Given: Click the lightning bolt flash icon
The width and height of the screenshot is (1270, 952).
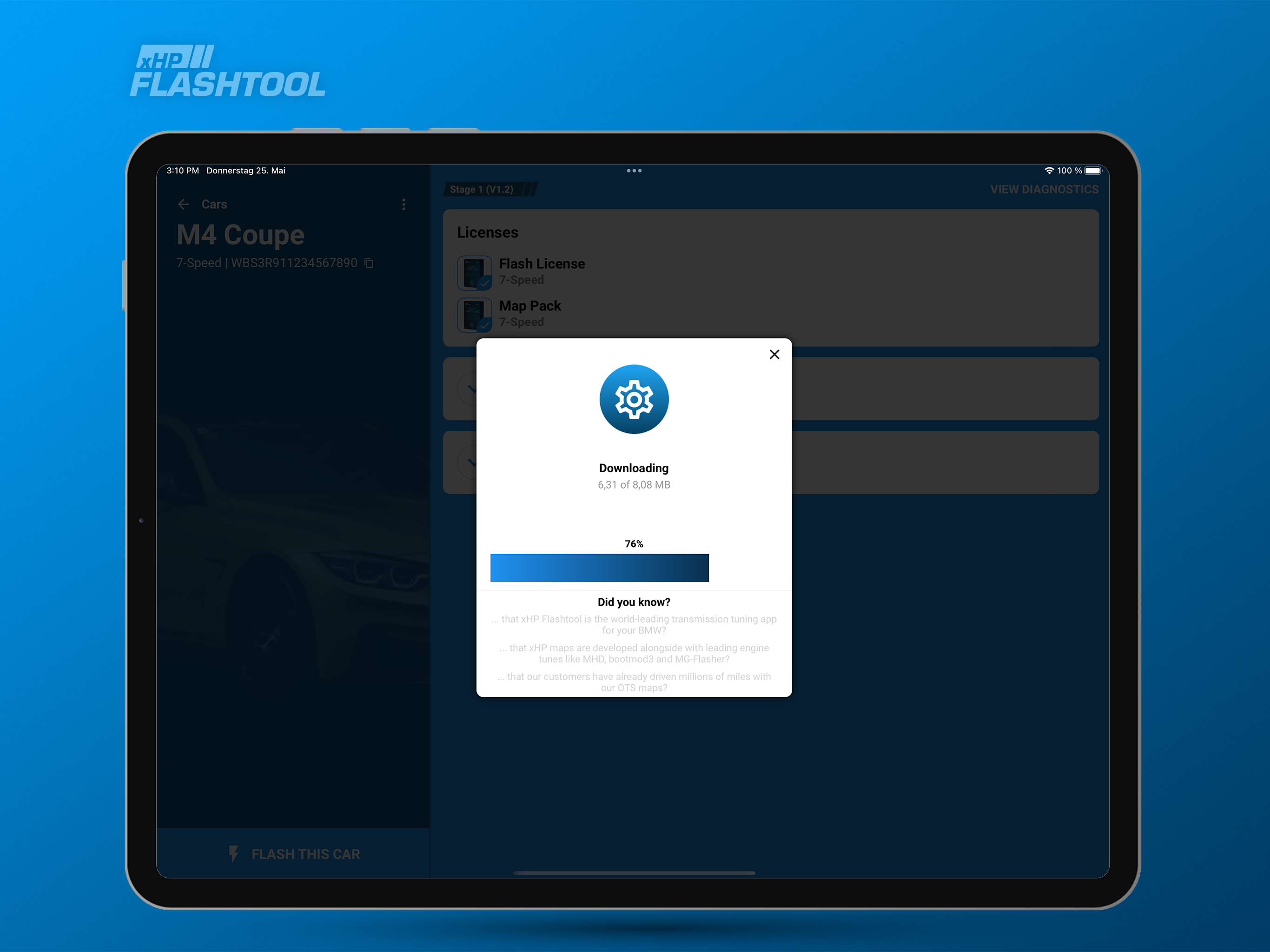Looking at the screenshot, I should (233, 854).
